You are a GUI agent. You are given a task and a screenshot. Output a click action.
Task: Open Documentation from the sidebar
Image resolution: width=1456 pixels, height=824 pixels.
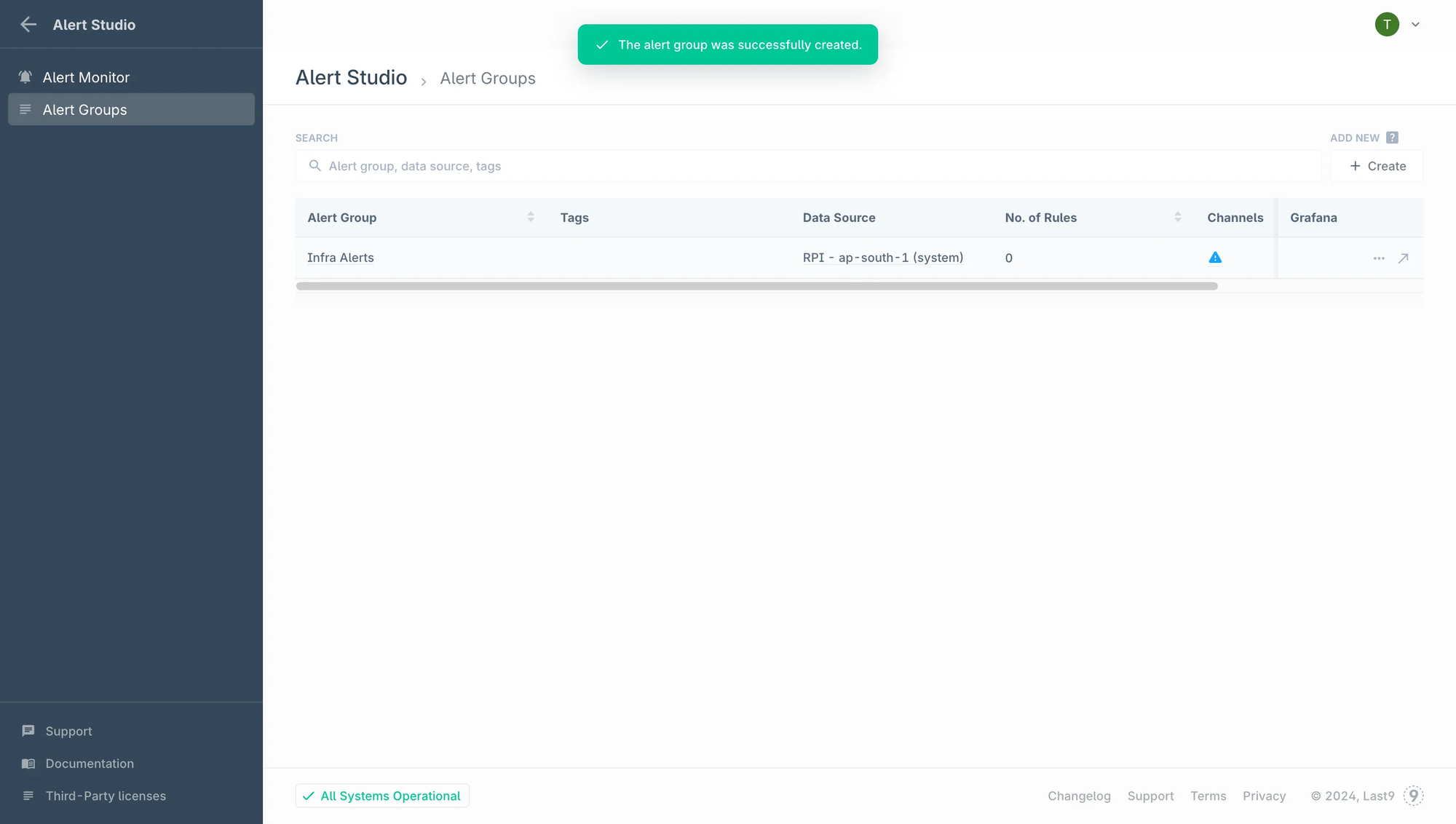(89, 764)
